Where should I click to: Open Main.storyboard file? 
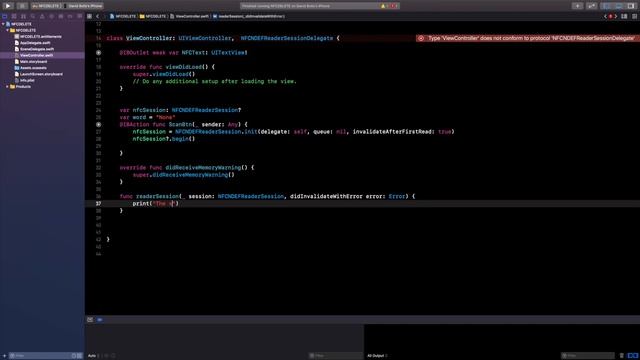pyautogui.click(x=31, y=62)
